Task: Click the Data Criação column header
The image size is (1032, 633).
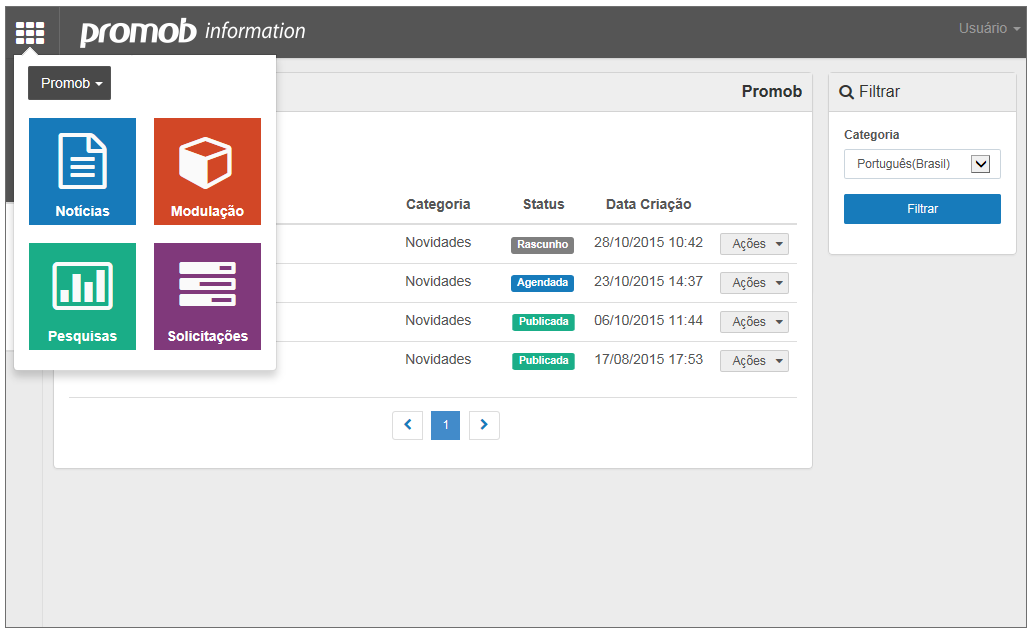Action: click(648, 204)
